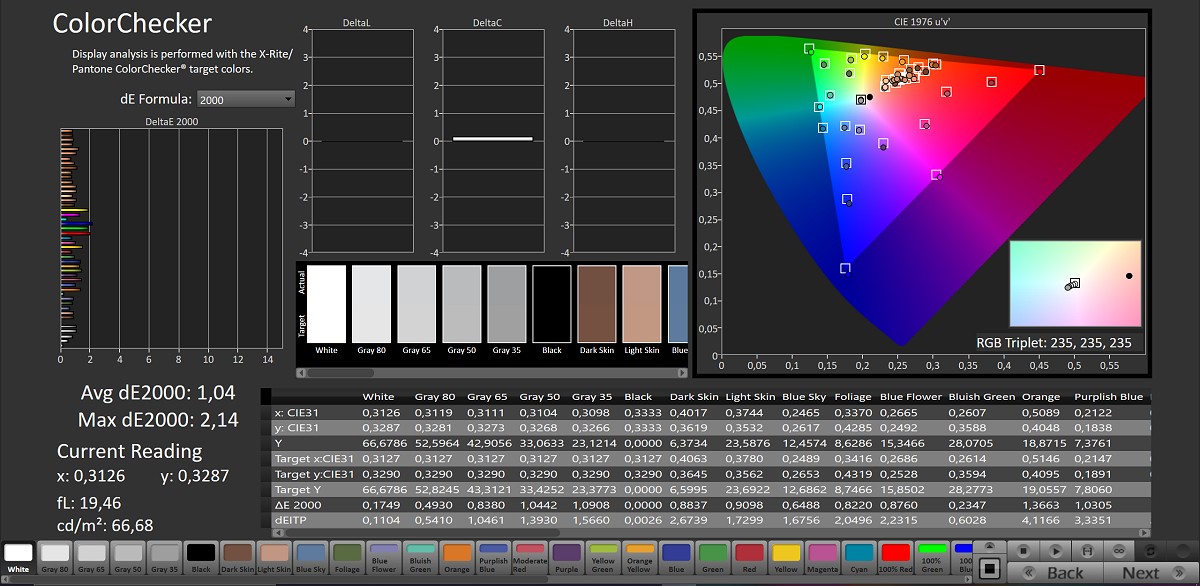Select the Bluish Green patch button
This screenshot has height=586, width=1200.
(420, 558)
